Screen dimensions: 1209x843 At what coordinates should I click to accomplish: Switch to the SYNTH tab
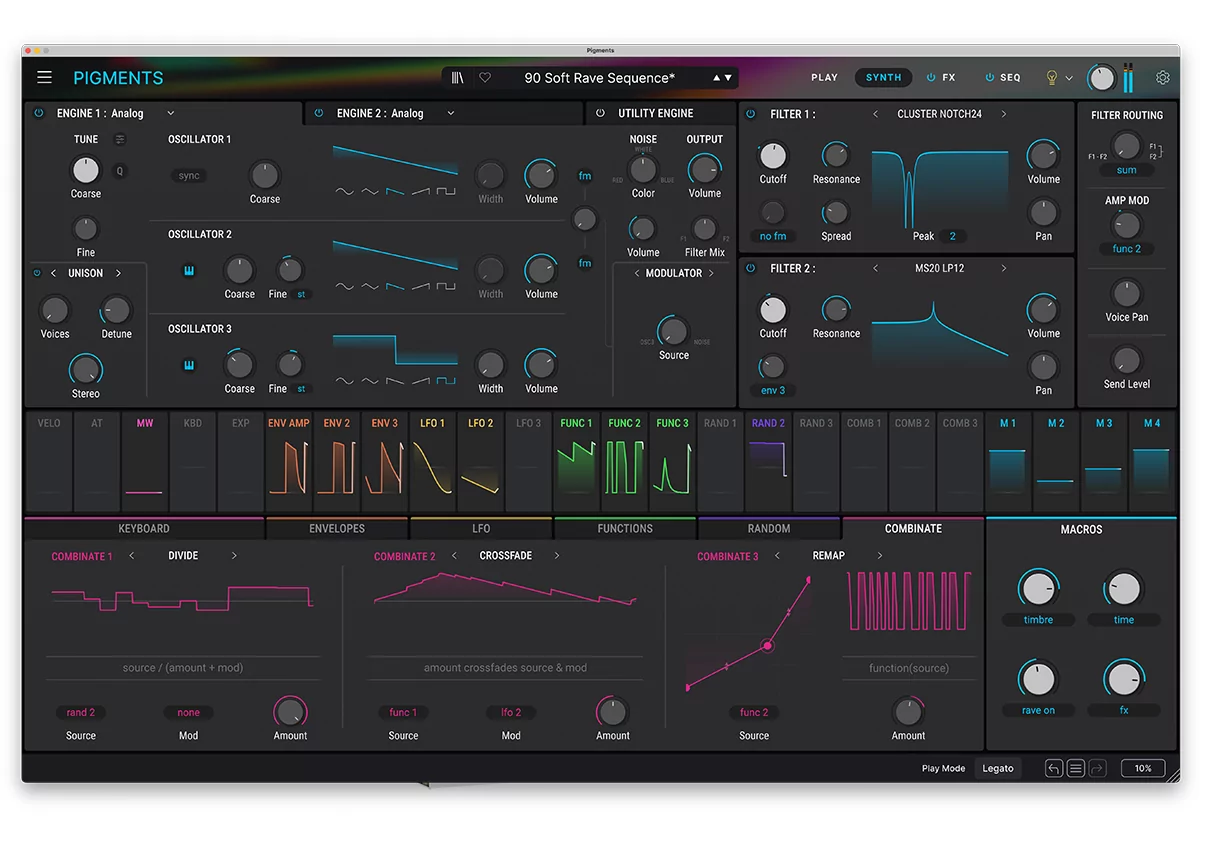tap(883, 77)
